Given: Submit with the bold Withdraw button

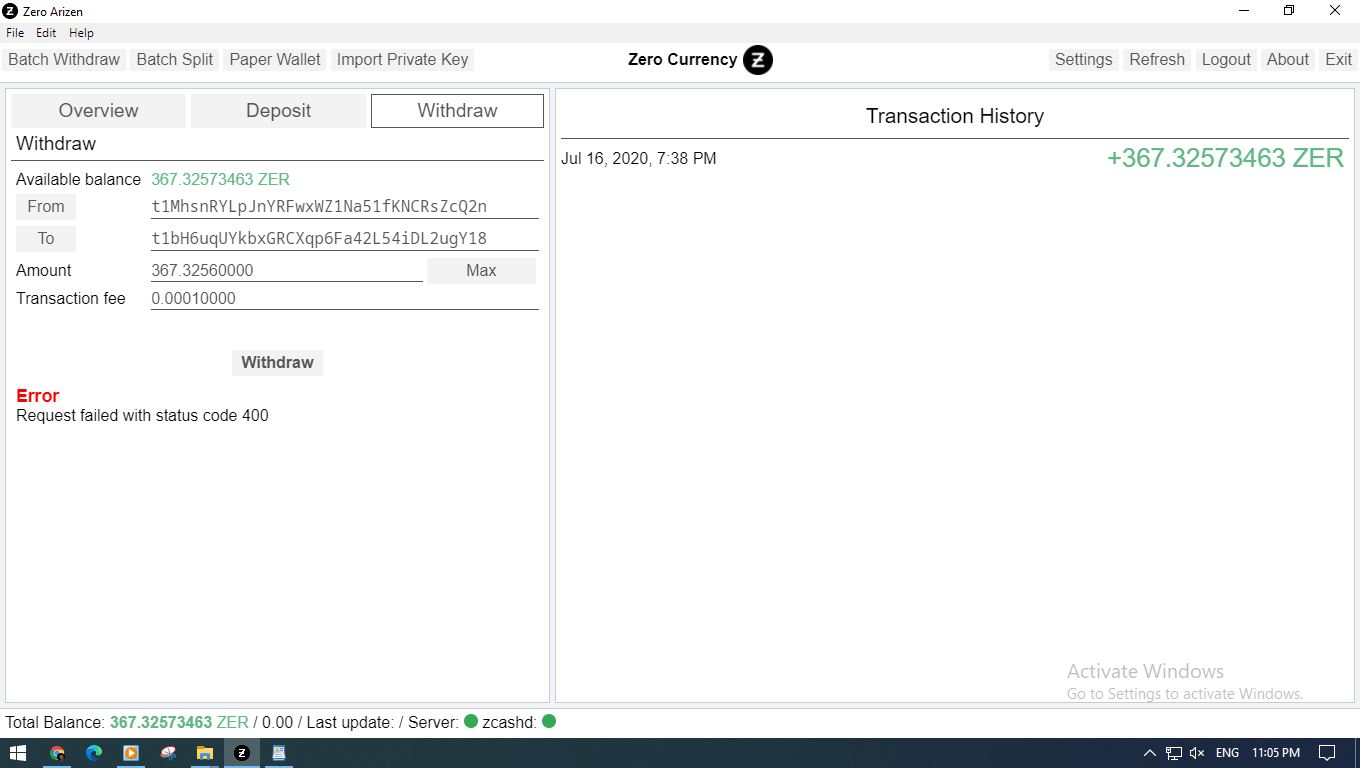Looking at the screenshot, I should (x=277, y=363).
